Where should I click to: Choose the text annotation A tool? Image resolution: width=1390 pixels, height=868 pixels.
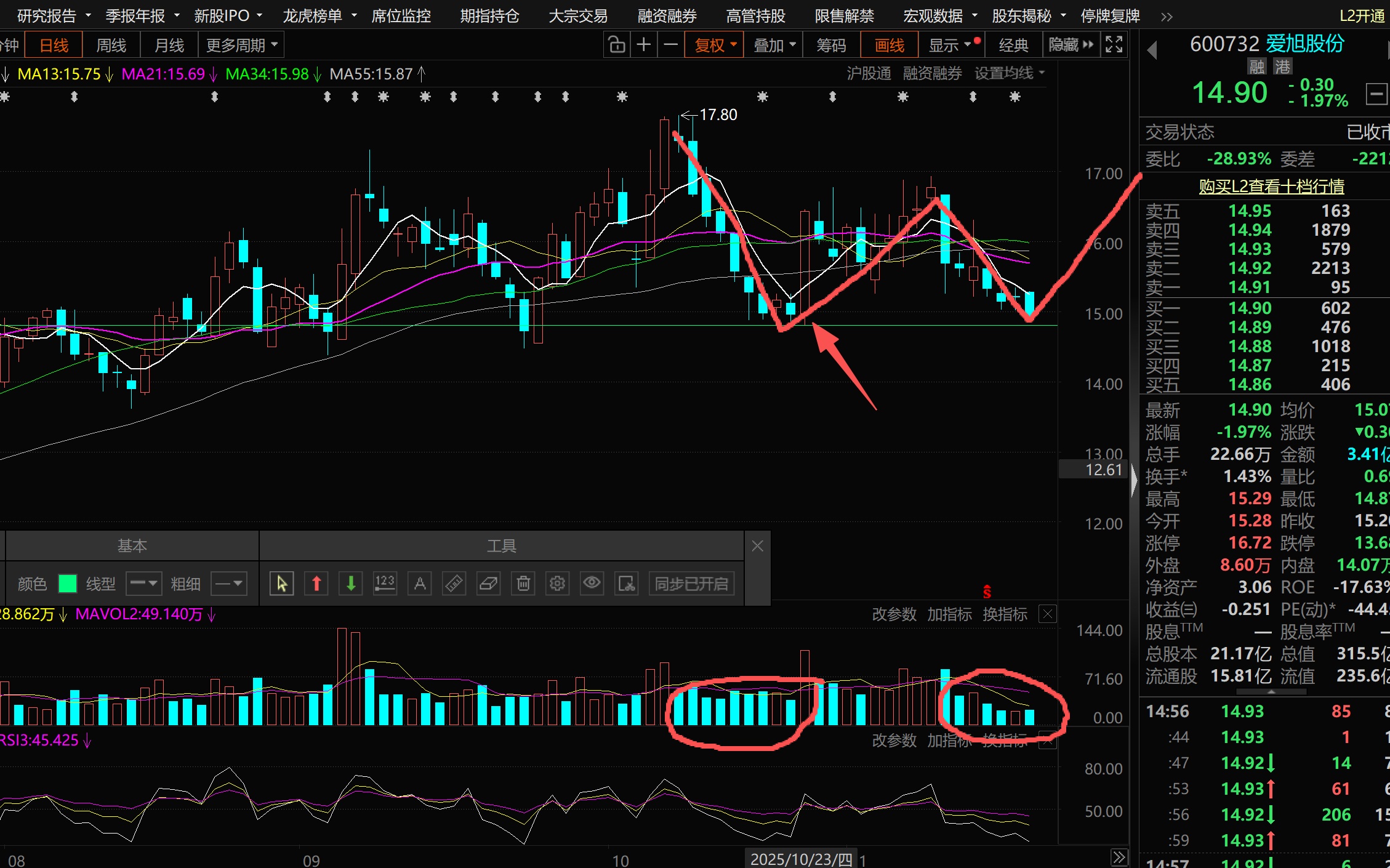pos(420,583)
